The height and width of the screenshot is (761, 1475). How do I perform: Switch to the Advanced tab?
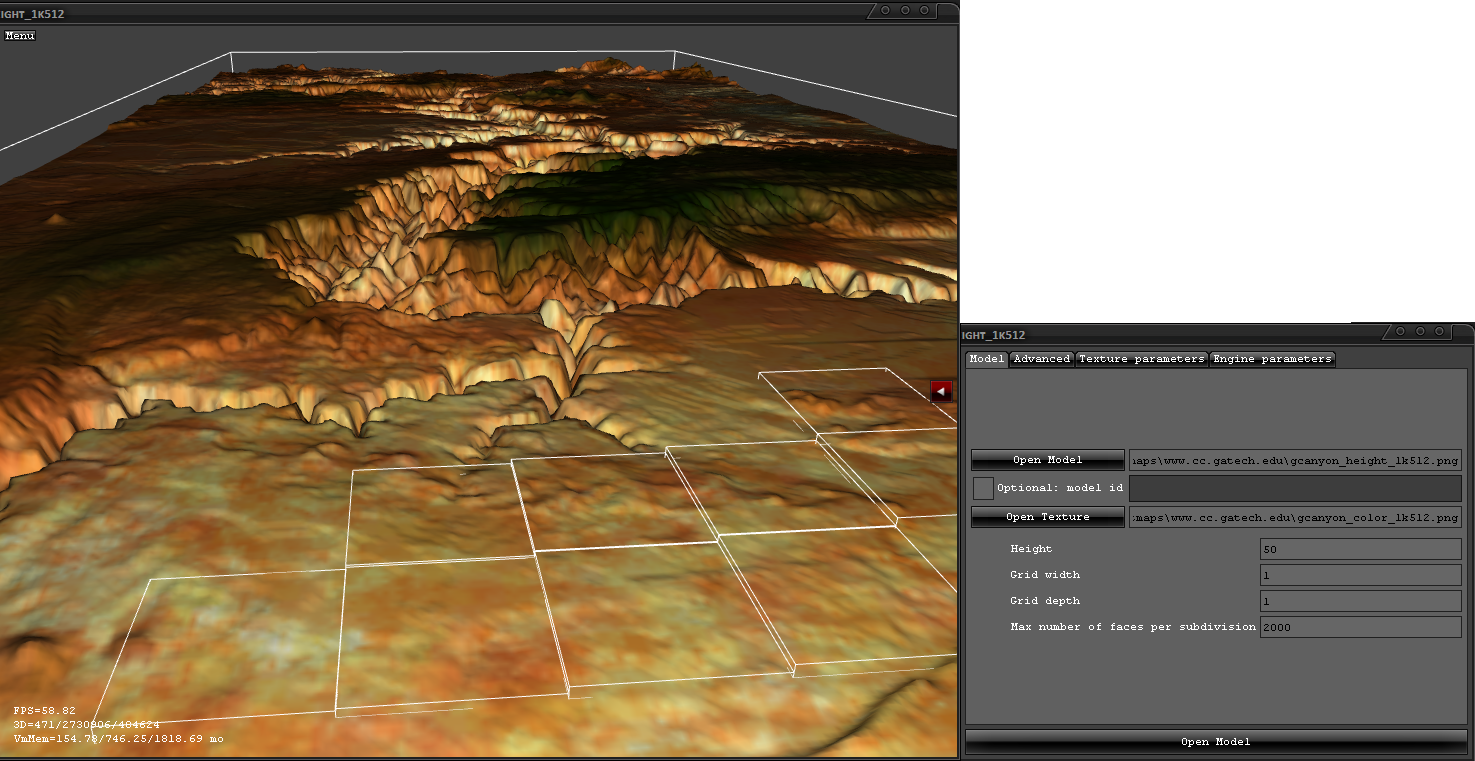click(1041, 359)
